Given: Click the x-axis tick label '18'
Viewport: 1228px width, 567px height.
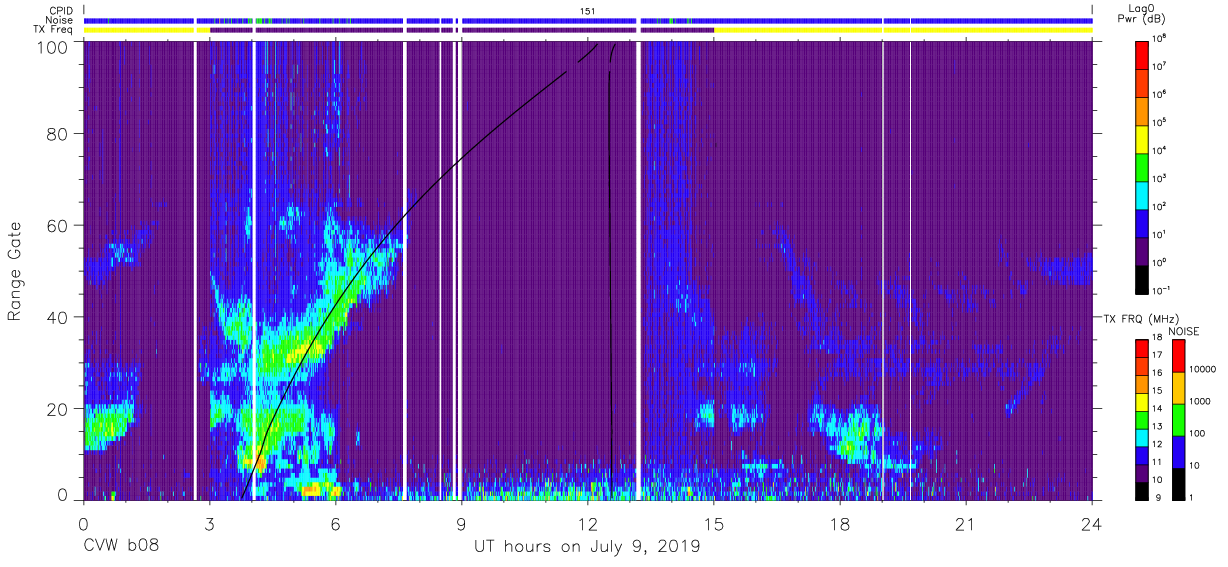Looking at the screenshot, I should click(840, 524).
